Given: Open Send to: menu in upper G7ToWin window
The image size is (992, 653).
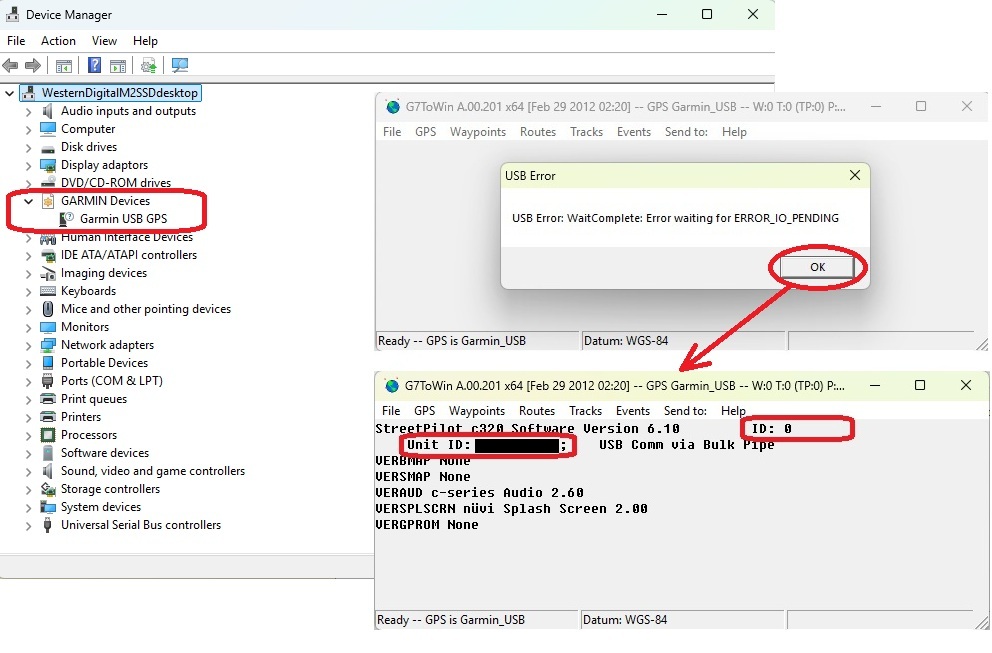Looking at the screenshot, I should 686,132.
